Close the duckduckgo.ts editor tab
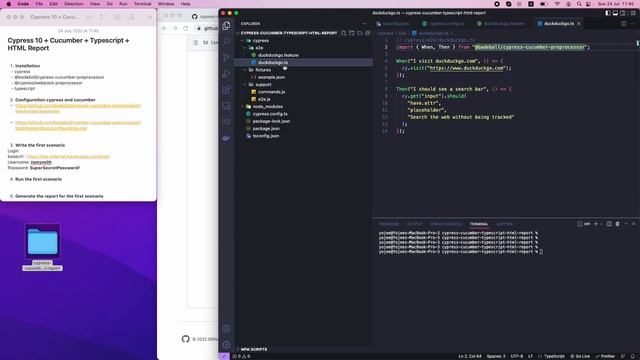Screen dimensions: 640x360 (579, 24)
